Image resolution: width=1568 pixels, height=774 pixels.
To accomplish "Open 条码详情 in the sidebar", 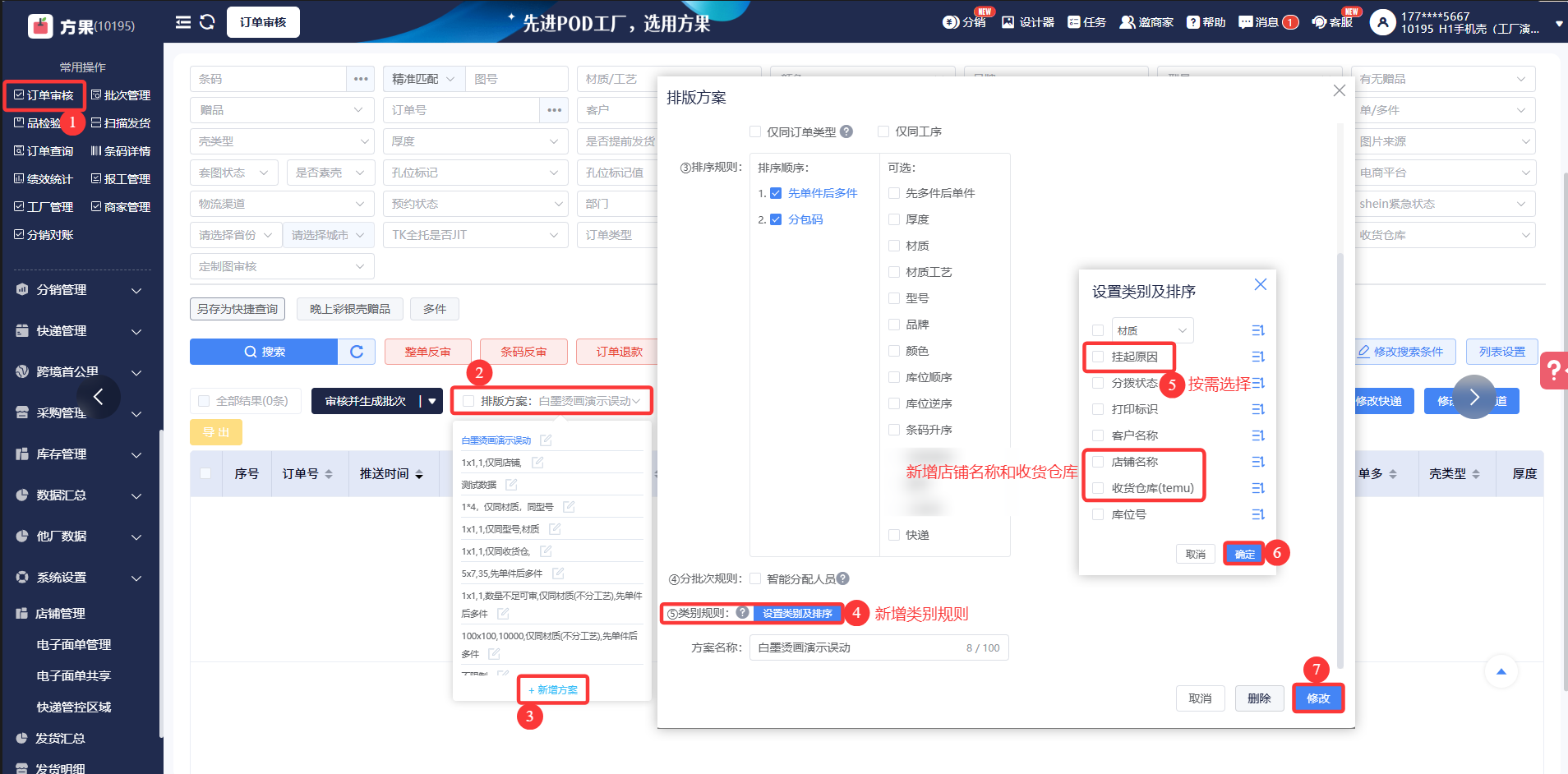I will pyautogui.click(x=121, y=151).
